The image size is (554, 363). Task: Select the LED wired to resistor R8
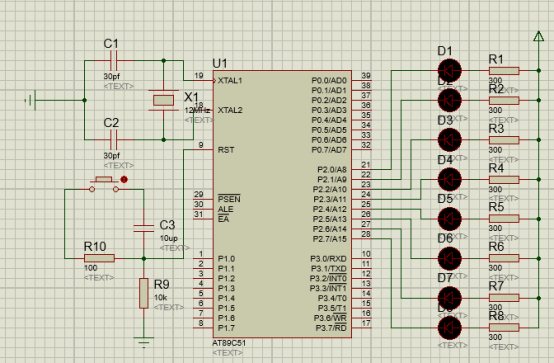(x=449, y=328)
